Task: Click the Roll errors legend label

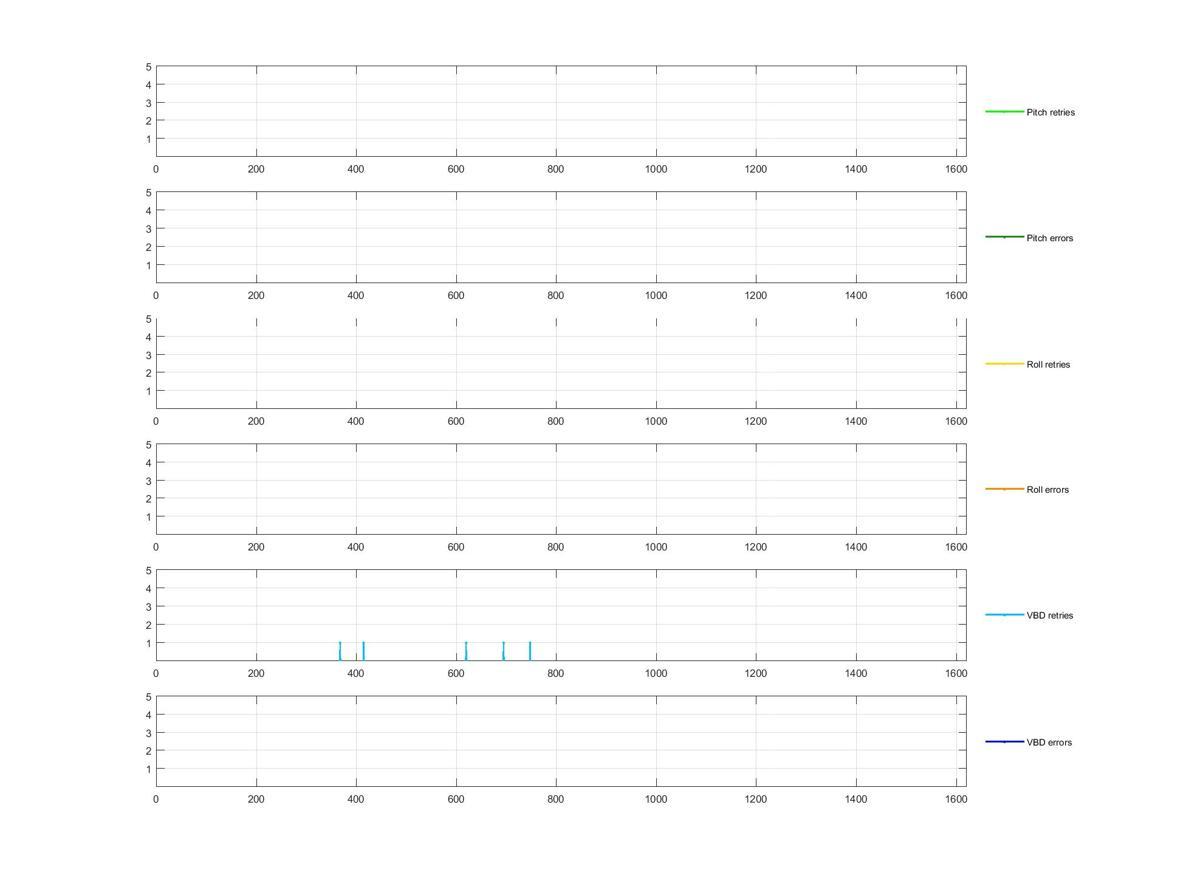Action: [1047, 489]
